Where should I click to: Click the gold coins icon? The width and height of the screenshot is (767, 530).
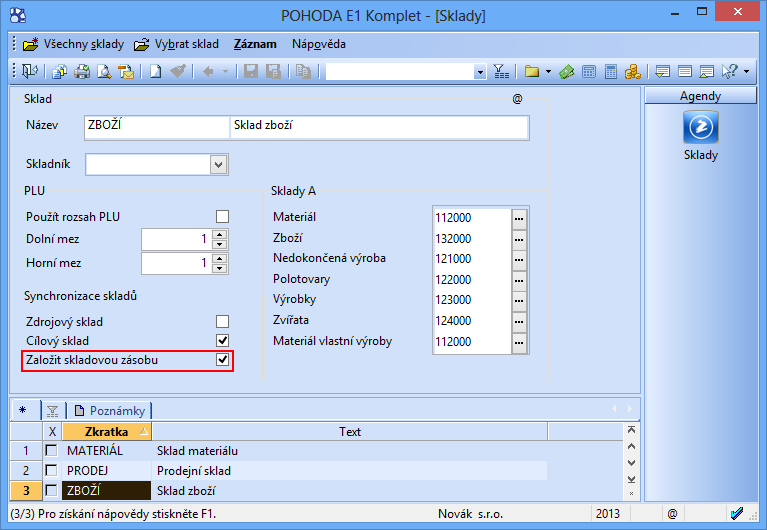point(632,72)
